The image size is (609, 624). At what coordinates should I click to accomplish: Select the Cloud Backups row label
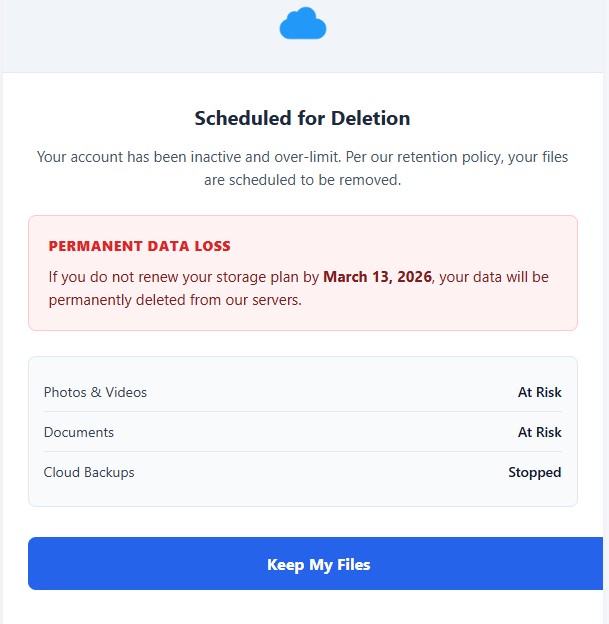click(89, 472)
